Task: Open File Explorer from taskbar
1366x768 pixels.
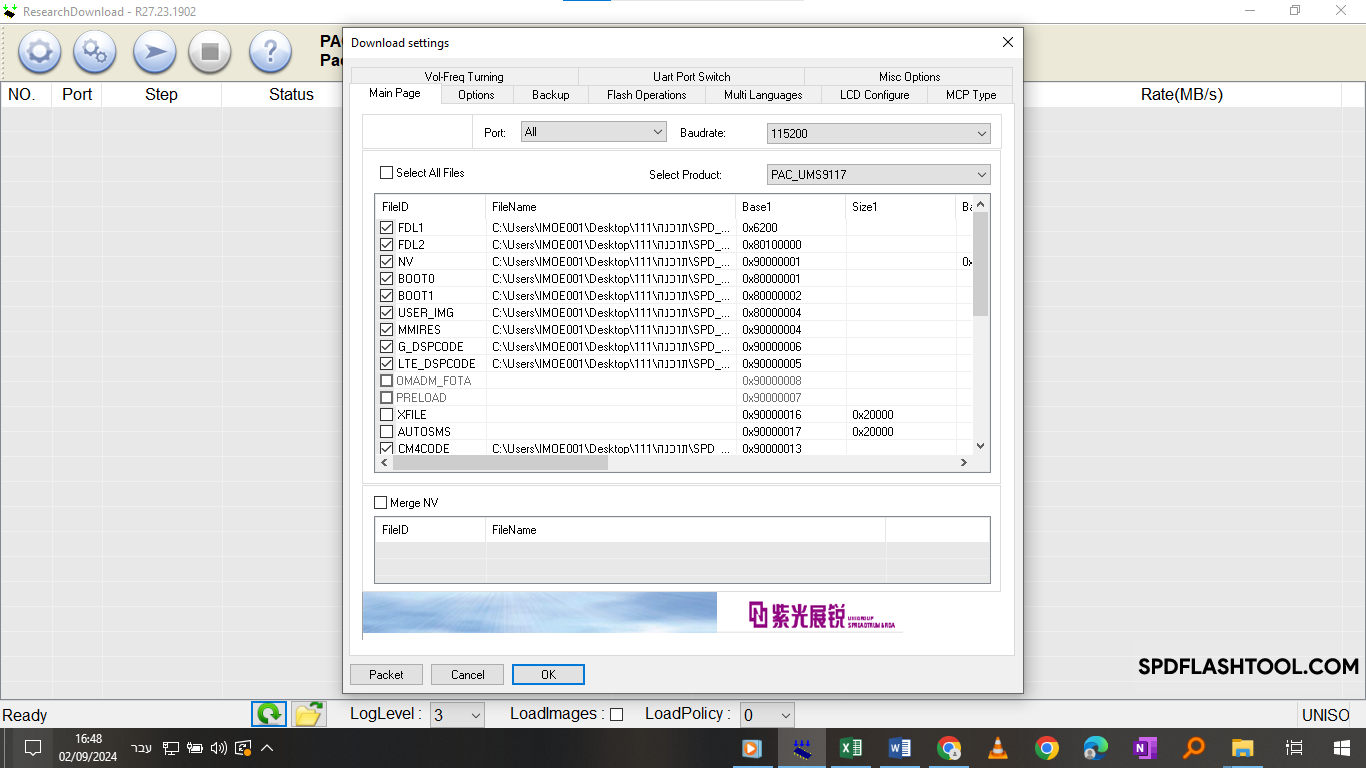Action: point(1243,748)
